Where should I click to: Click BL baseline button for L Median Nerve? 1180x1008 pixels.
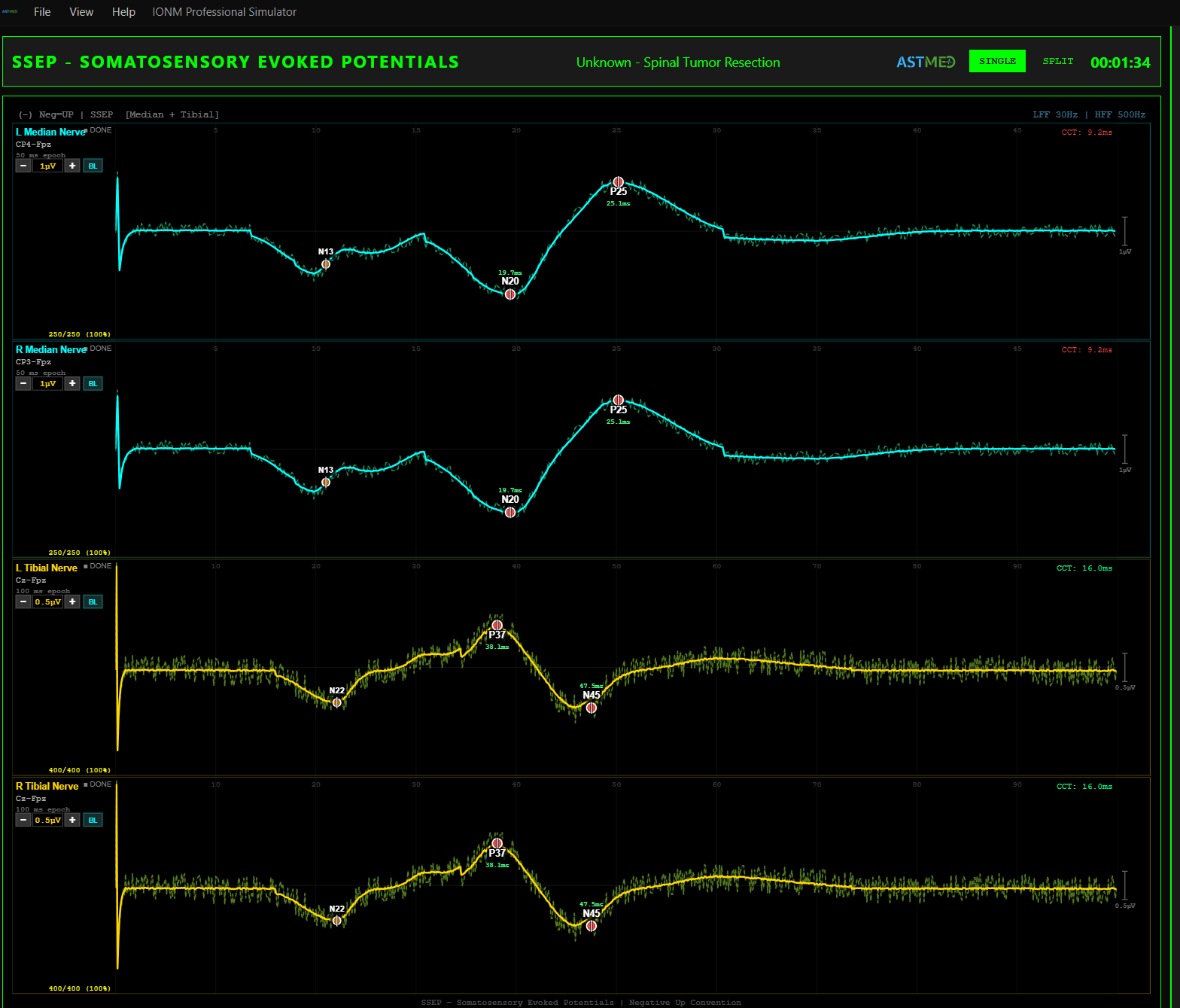tap(93, 166)
